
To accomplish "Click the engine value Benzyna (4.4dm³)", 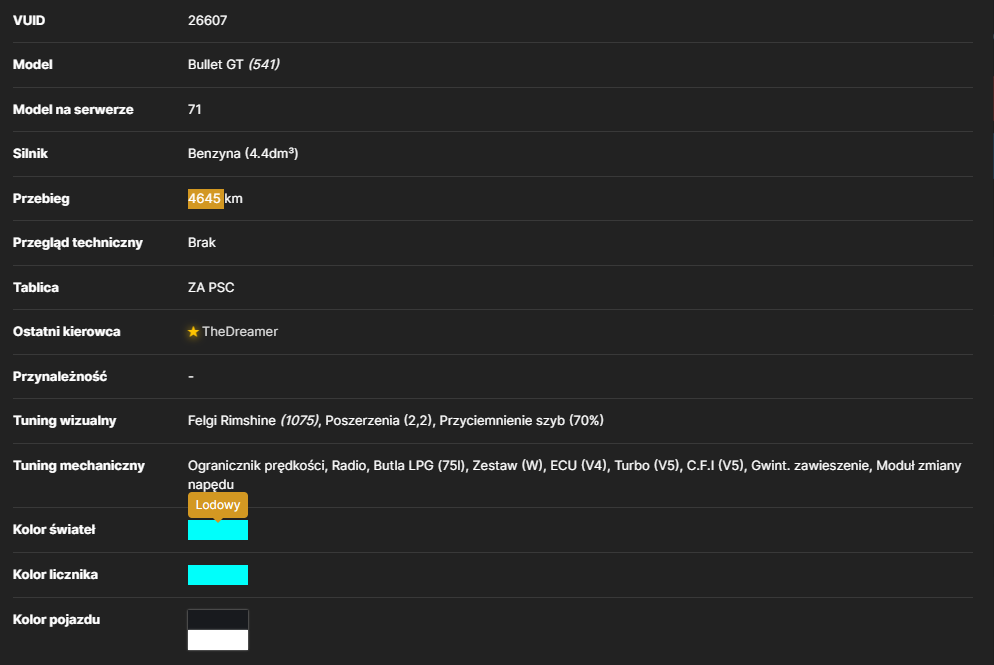I will pos(243,153).
